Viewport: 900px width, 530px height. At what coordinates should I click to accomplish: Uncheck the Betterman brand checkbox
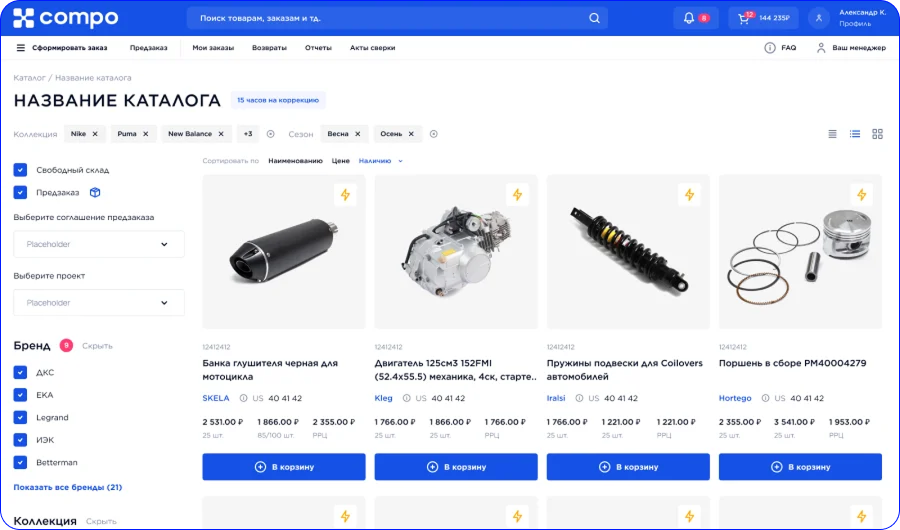(20, 462)
